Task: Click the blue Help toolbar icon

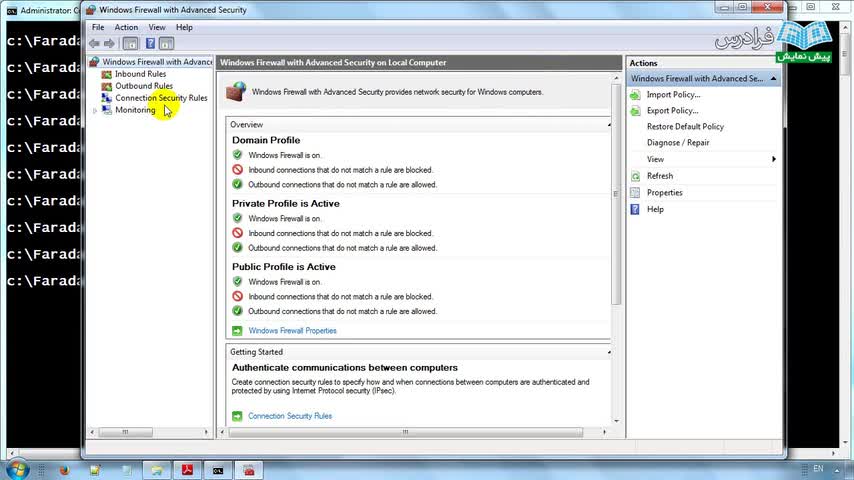Action: pyautogui.click(x=150, y=44)
